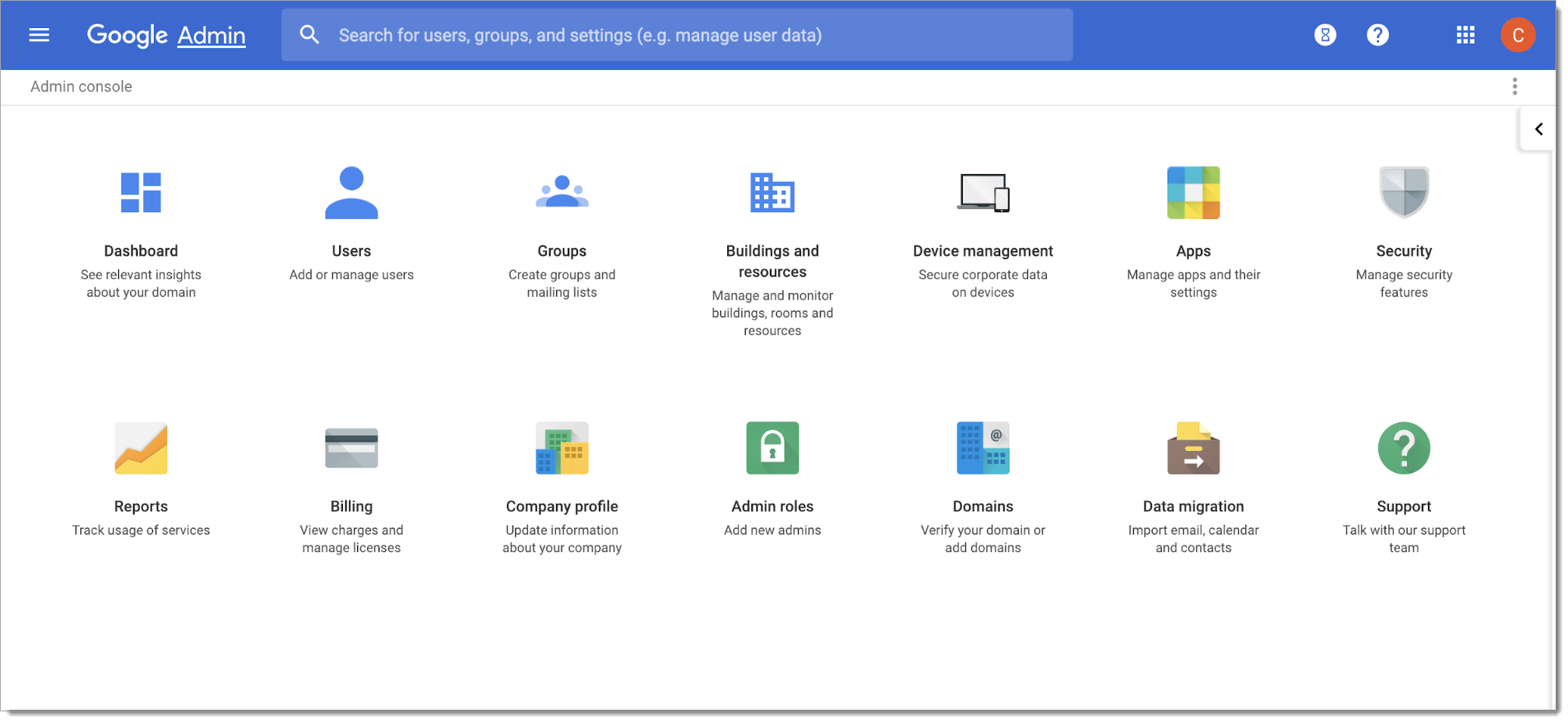Open the account avatar labeled C
Image resolution: width=1568 pixels, height=723 pixels.
coord(1517,35)
